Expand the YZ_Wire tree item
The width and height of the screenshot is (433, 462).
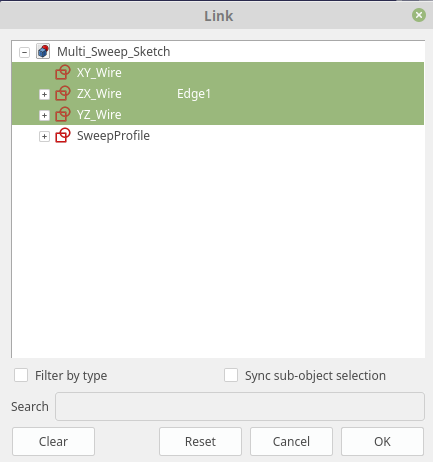(44, 115)
